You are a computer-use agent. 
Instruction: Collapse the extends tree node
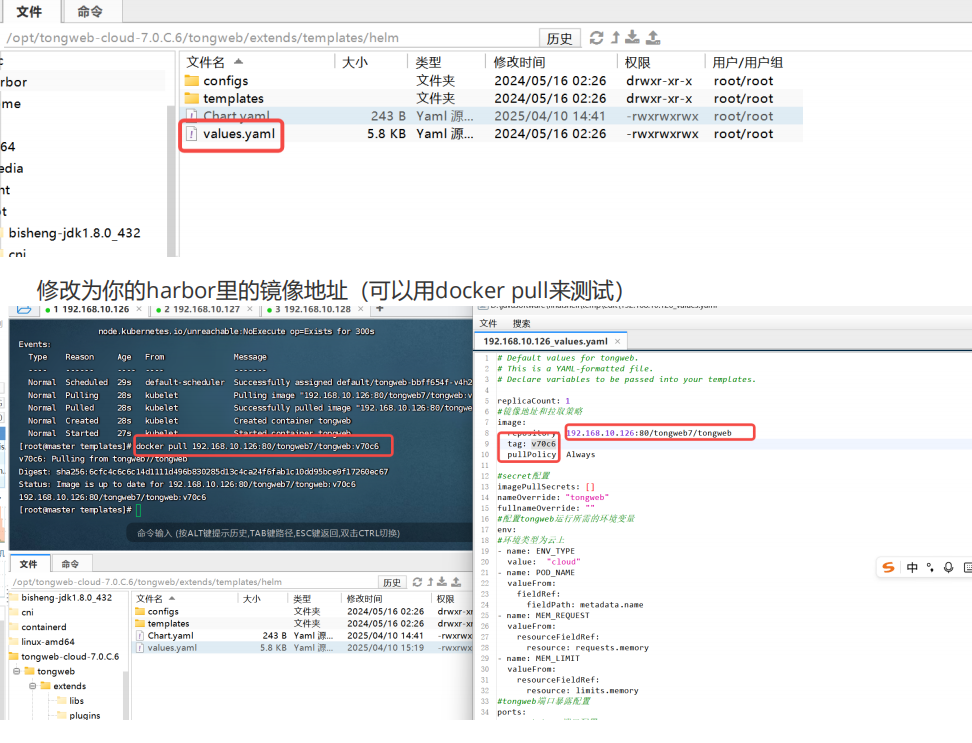32,686
